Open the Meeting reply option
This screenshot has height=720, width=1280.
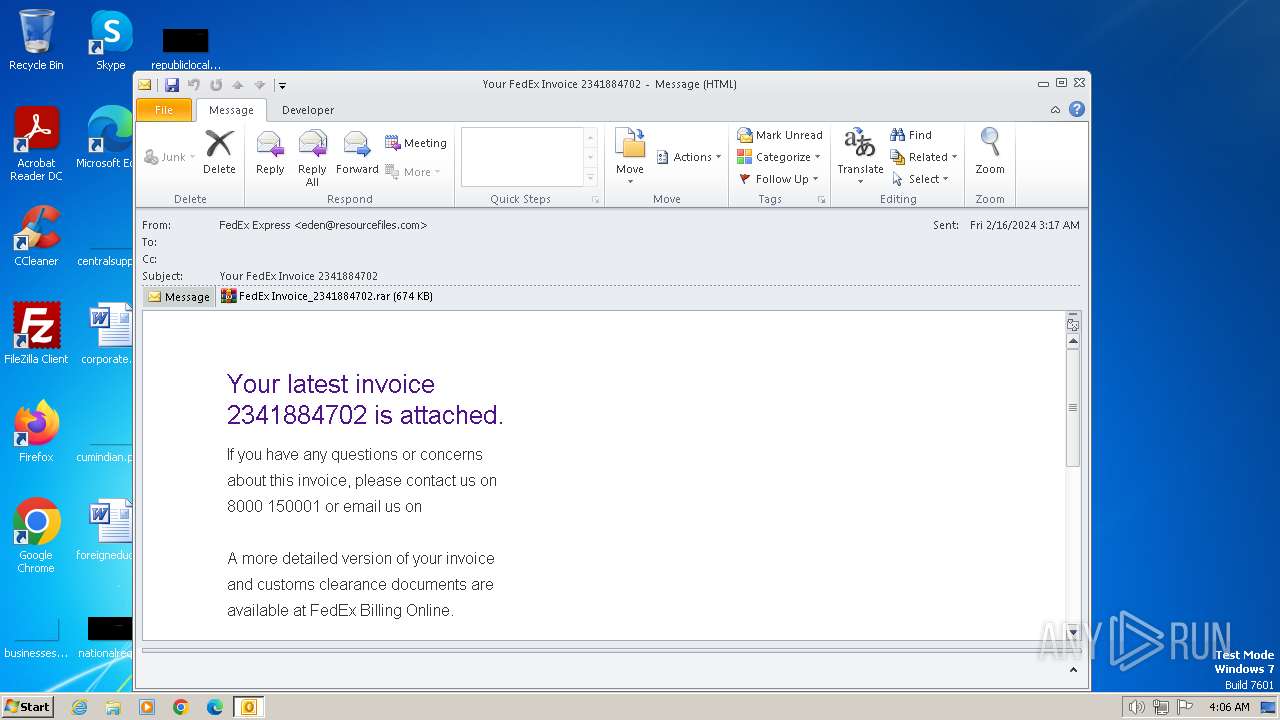[415, 143]
